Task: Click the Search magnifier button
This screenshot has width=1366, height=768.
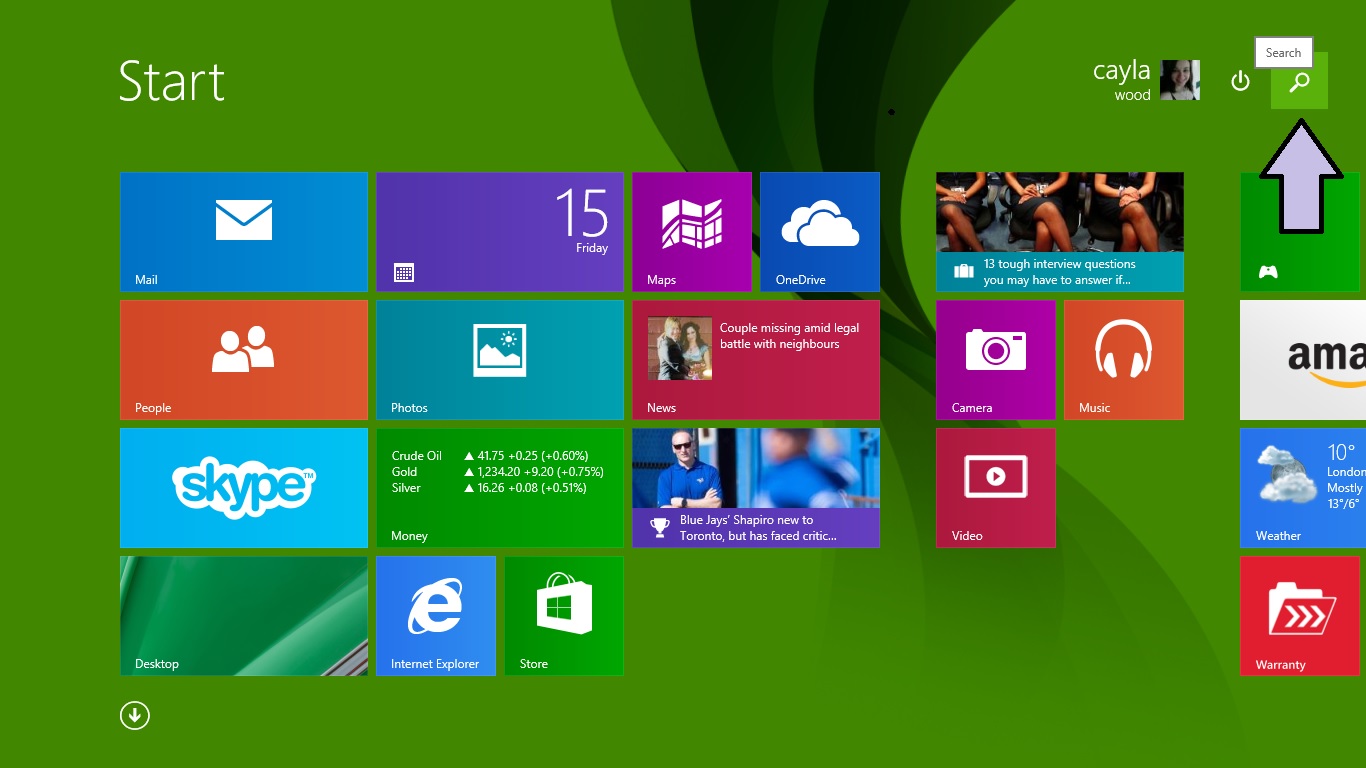Action: point(1299,81)
